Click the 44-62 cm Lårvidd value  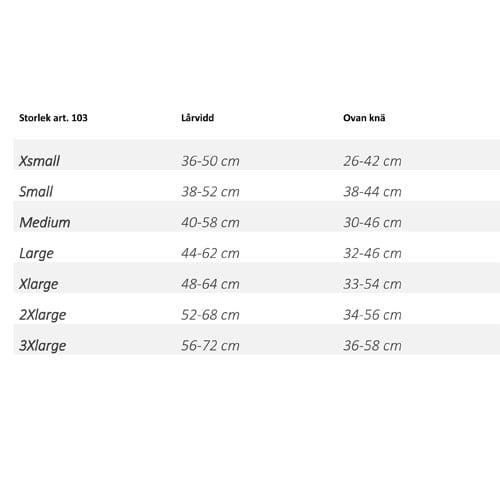(210, 253)
